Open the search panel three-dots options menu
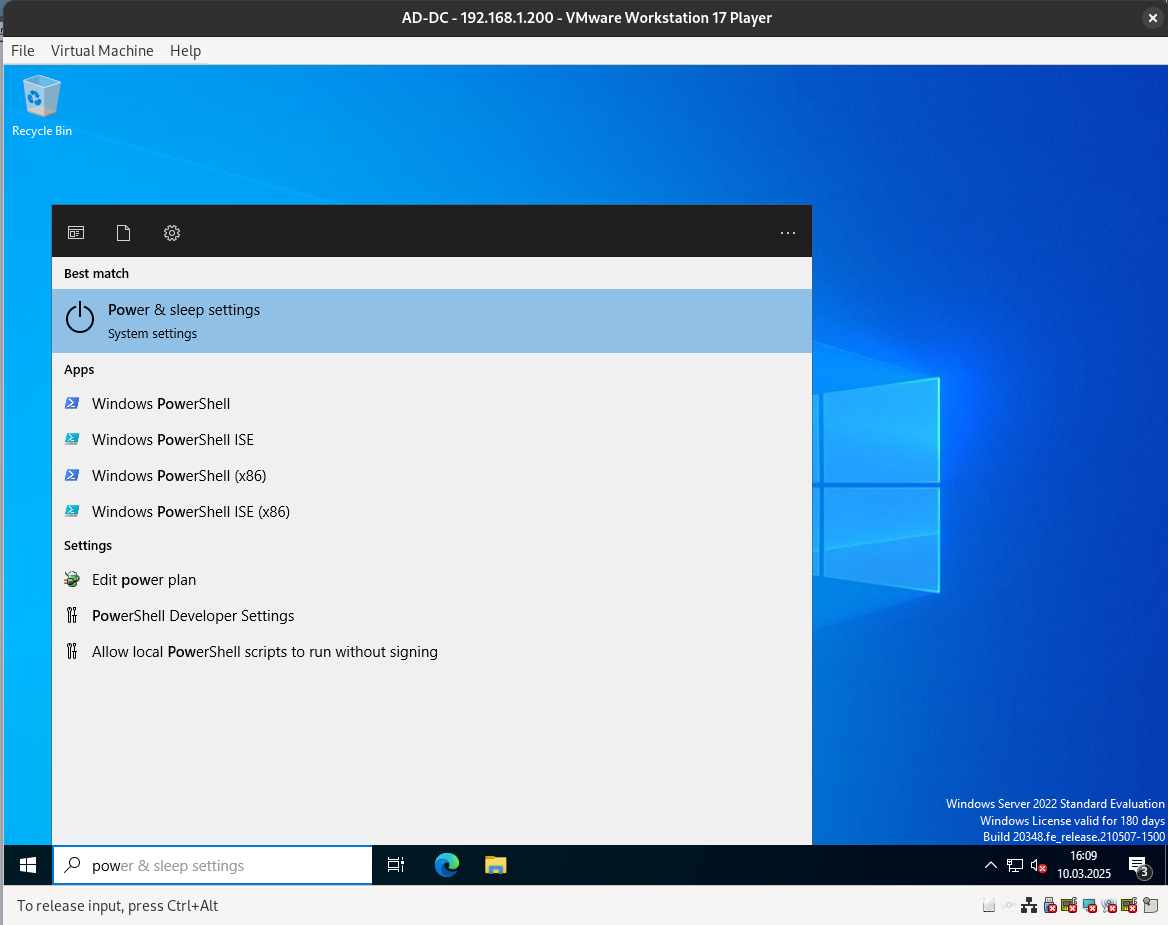 (787, 233)
